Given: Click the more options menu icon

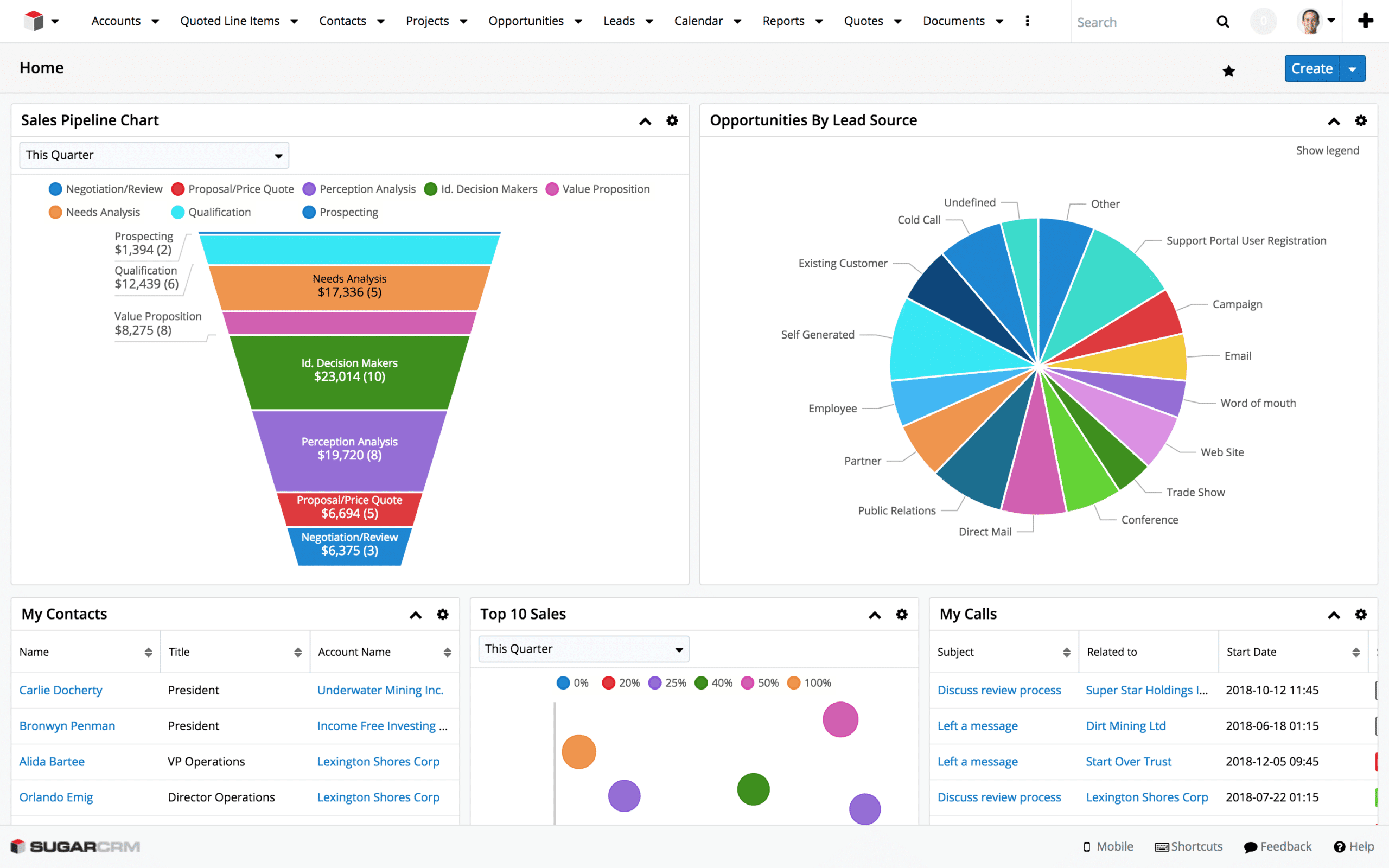Looking at the screenshot, I should click(1028, 20).
